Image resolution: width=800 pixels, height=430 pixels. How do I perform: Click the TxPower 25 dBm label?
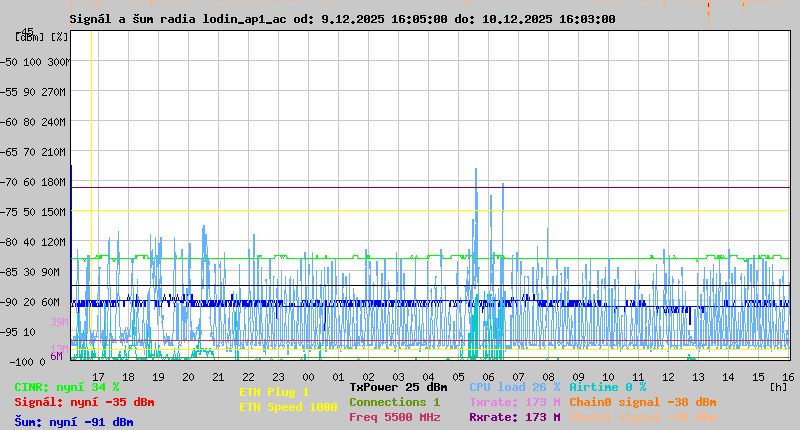click(398, 387)
